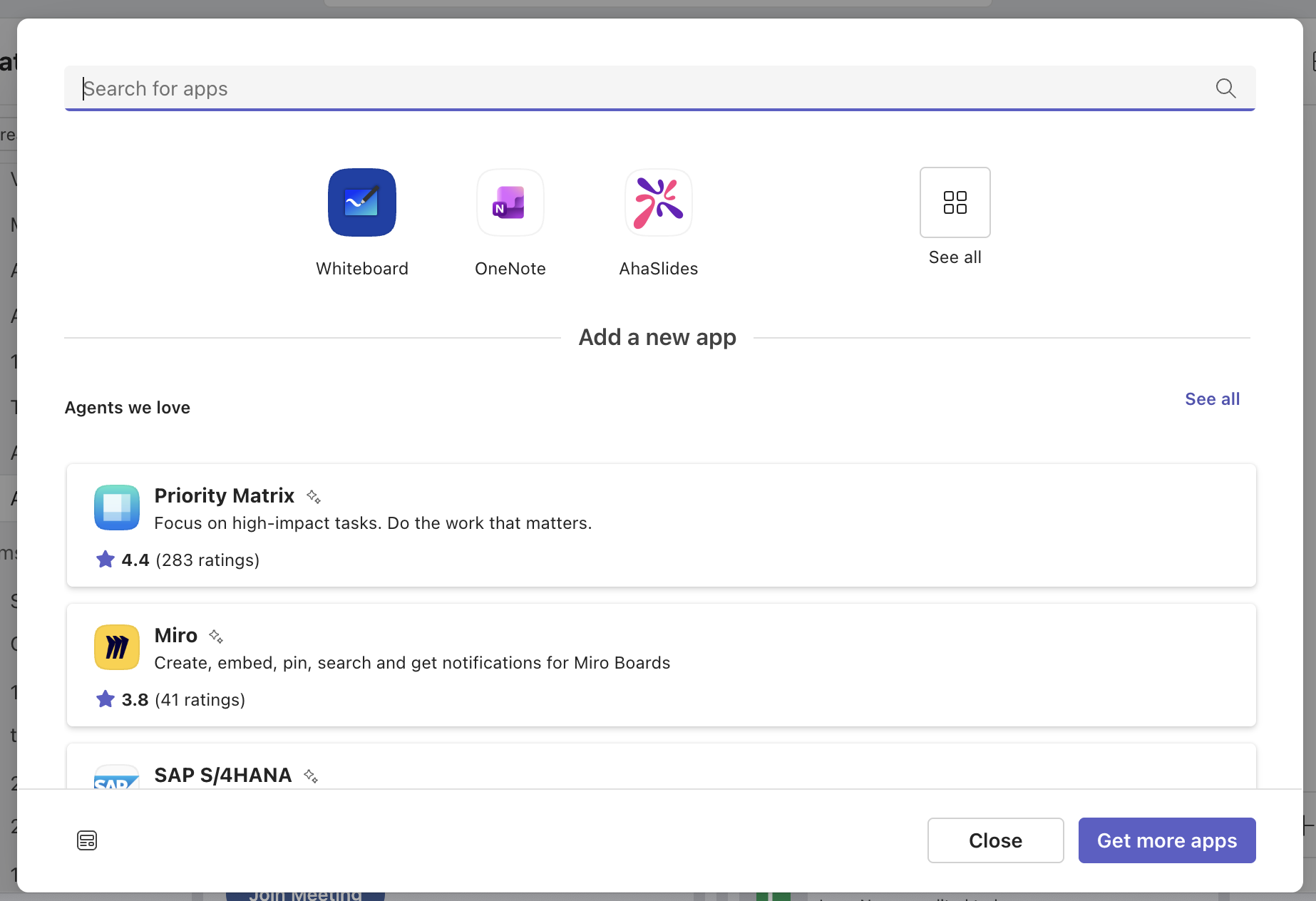The image size is (1316, 901).
Task: Click the search magnifier icon
Action: 1225,88
